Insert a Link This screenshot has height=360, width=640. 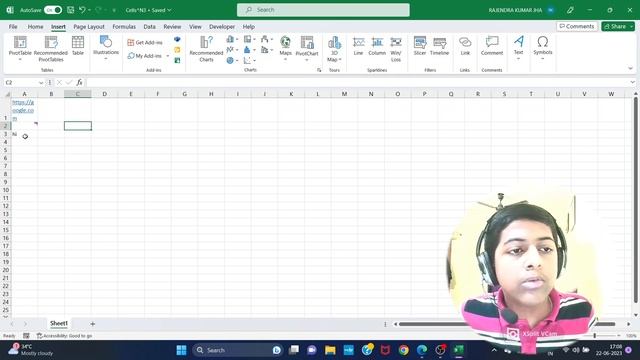[465, 46]
